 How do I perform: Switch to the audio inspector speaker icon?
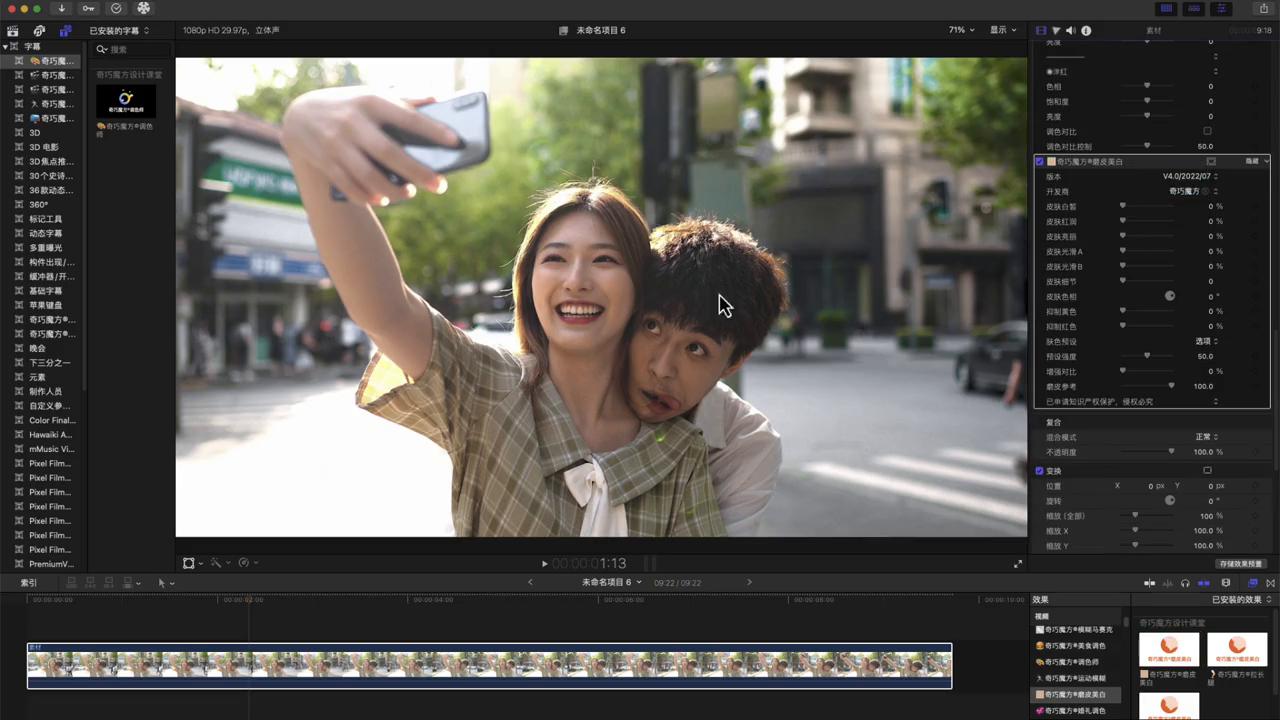(1070, 31)
